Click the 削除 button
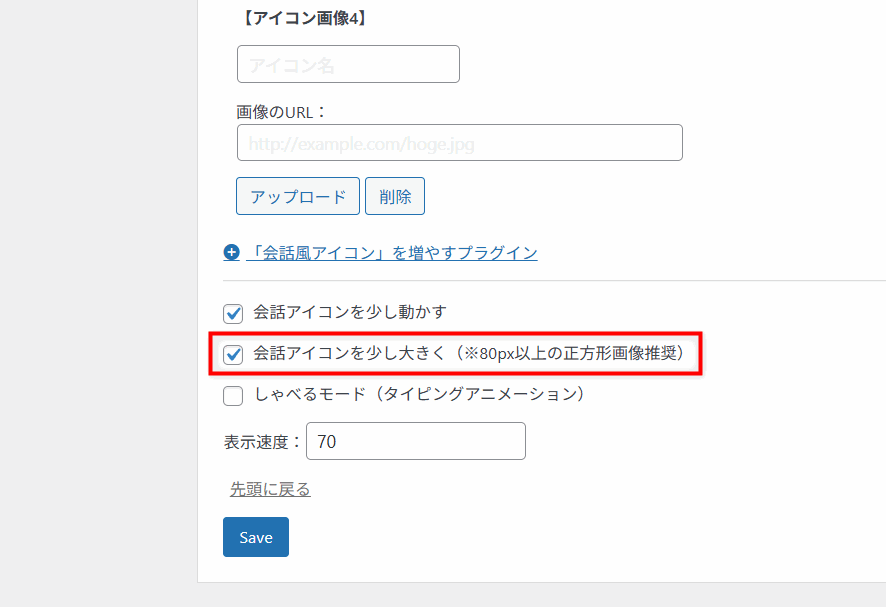Viewport: 886px width, 607px height. tap(395, 196)
